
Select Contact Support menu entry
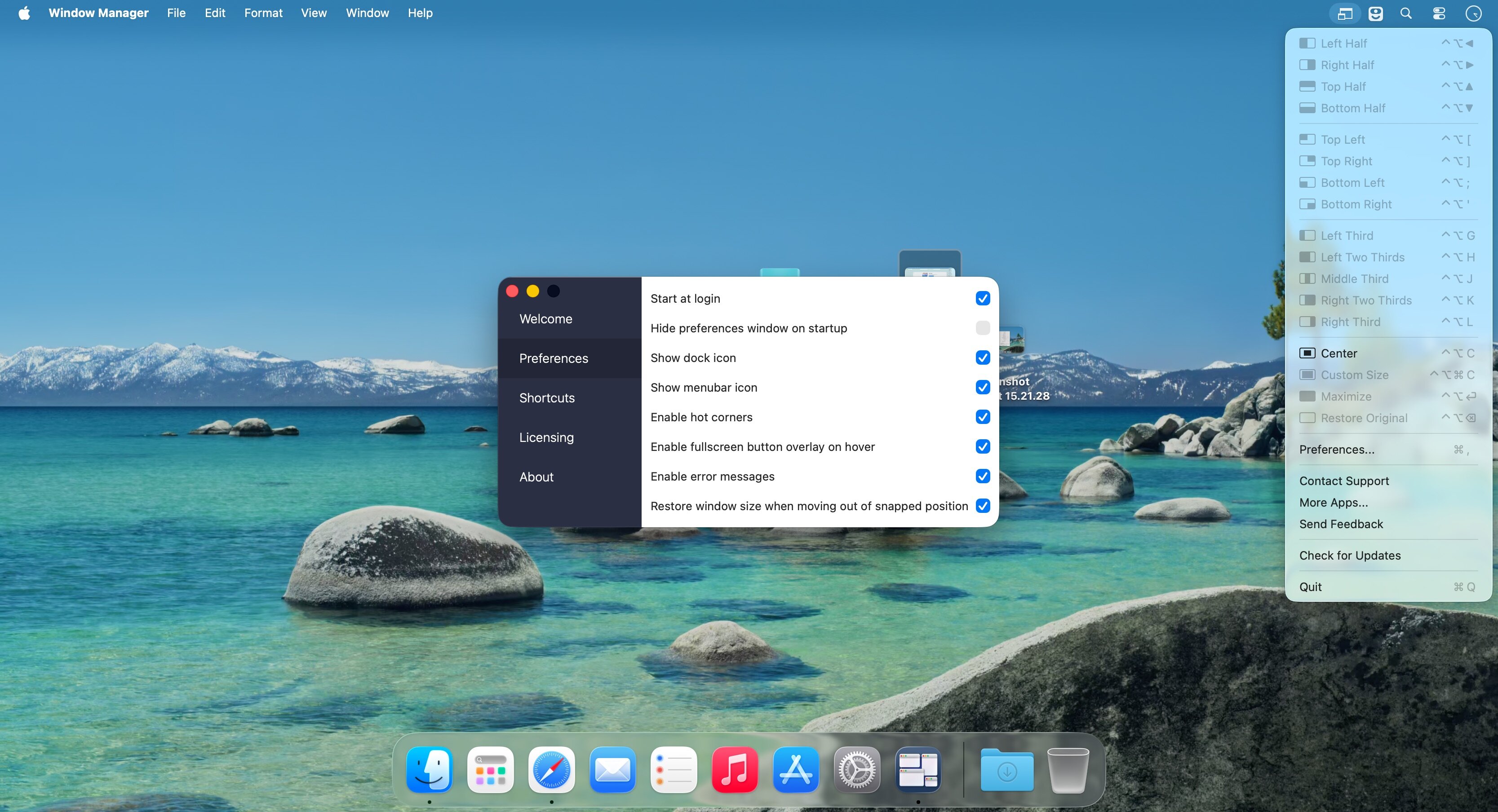[x=1344, y=481]
